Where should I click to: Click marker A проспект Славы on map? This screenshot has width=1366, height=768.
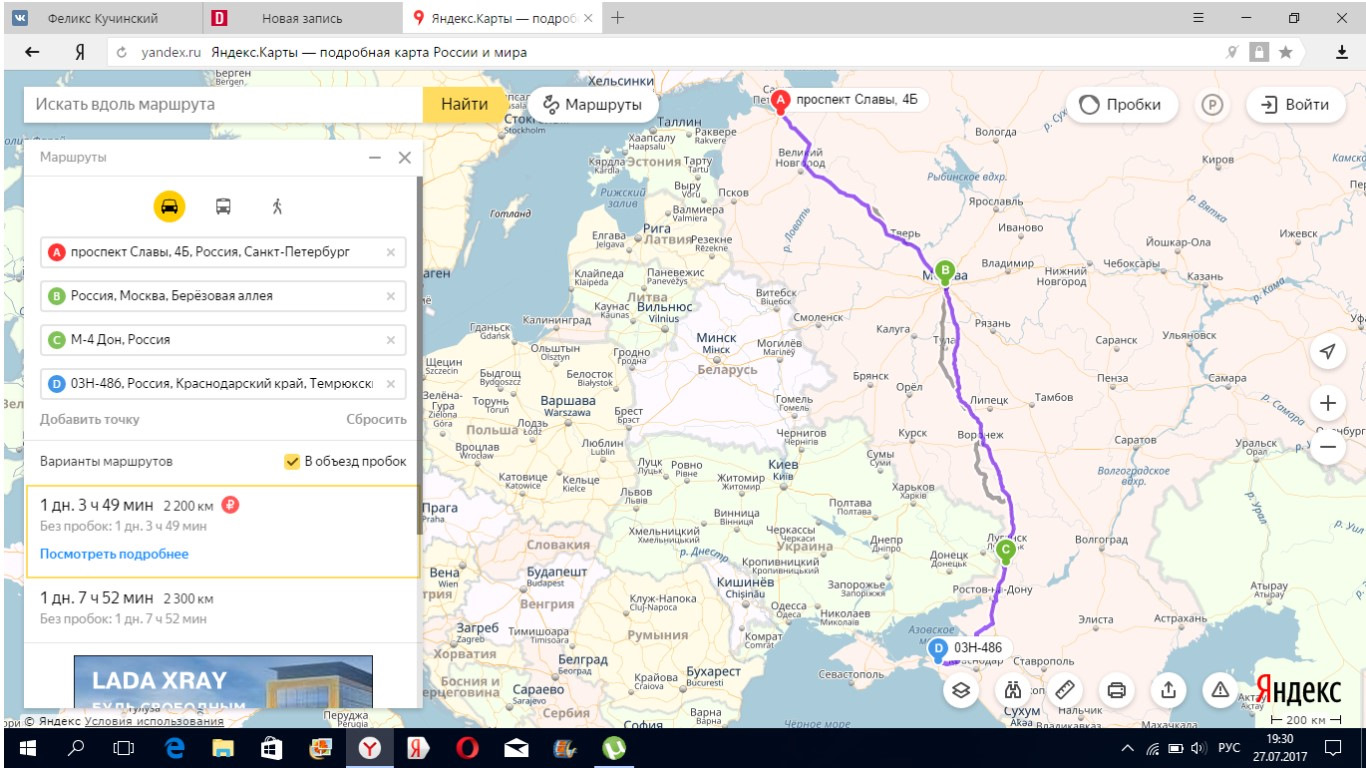pyautogui.click(x=781, y=100)
